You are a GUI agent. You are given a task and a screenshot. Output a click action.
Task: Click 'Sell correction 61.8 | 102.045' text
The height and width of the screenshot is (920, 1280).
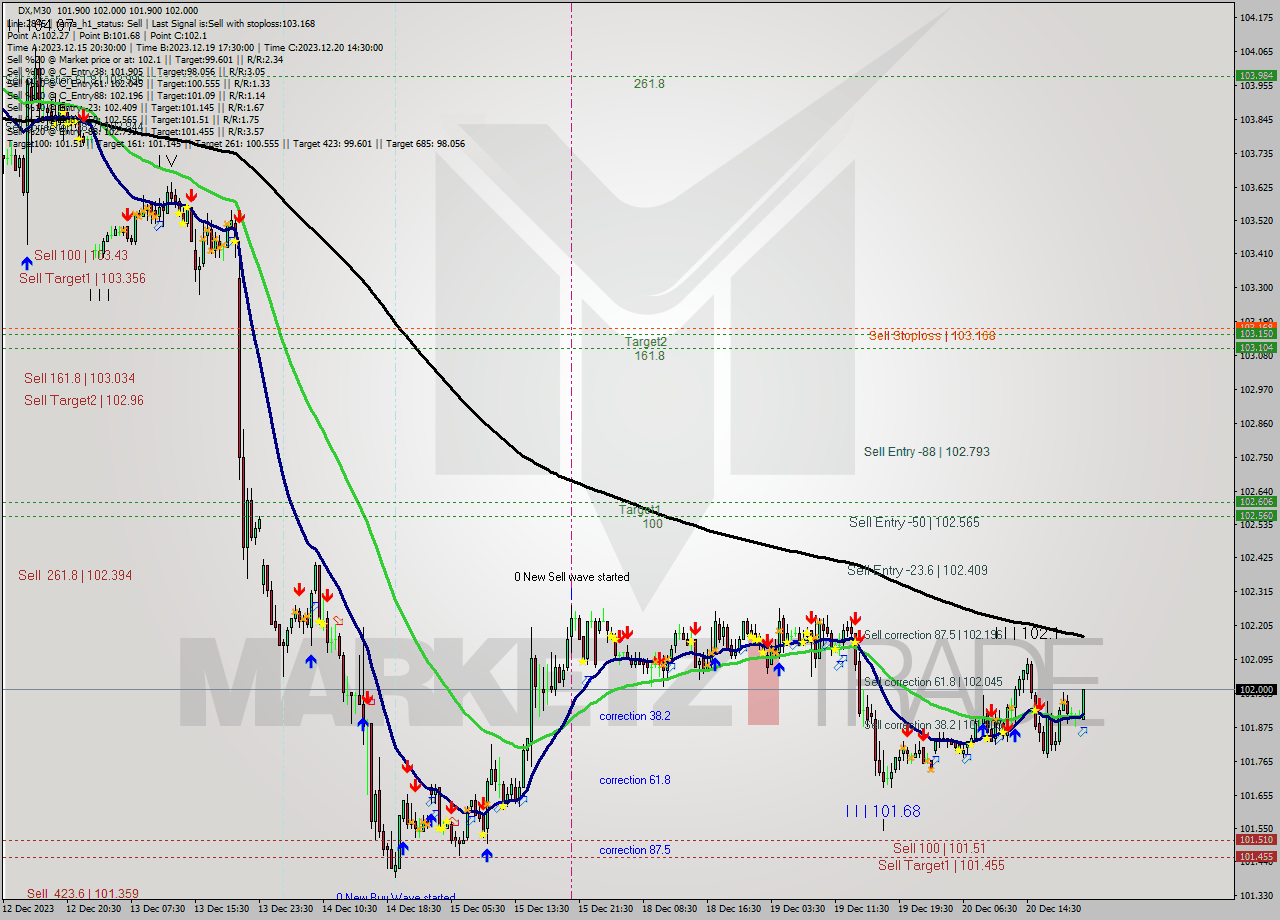click(933, 682)
